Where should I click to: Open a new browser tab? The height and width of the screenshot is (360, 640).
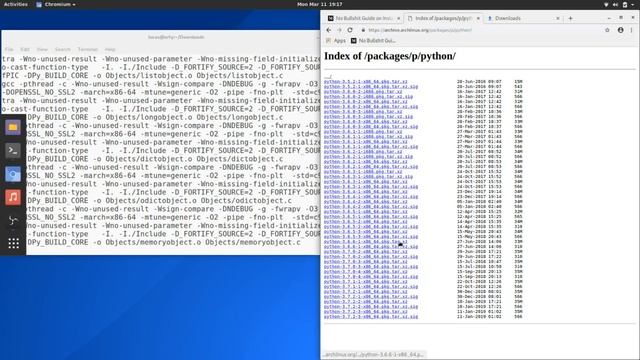[x=571, y=18]
